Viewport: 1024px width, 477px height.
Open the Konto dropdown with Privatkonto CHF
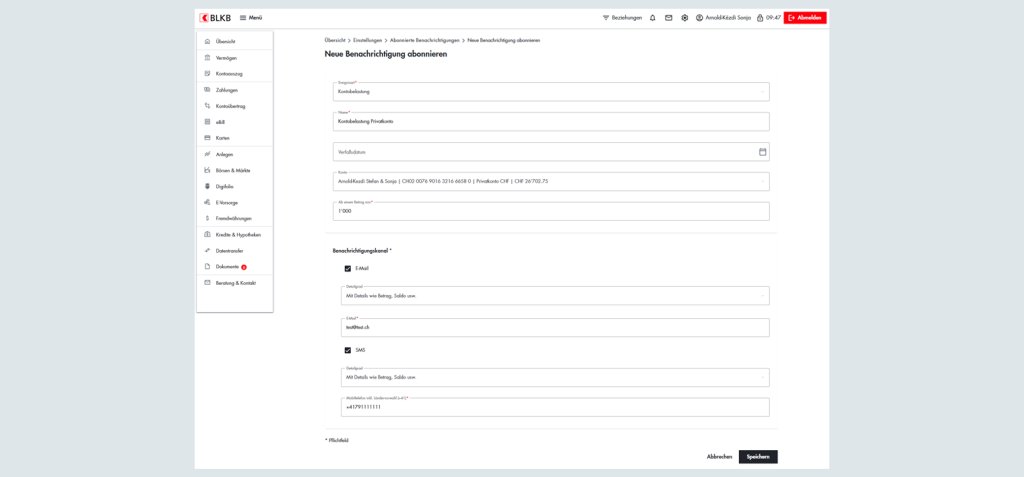point(551,181)
